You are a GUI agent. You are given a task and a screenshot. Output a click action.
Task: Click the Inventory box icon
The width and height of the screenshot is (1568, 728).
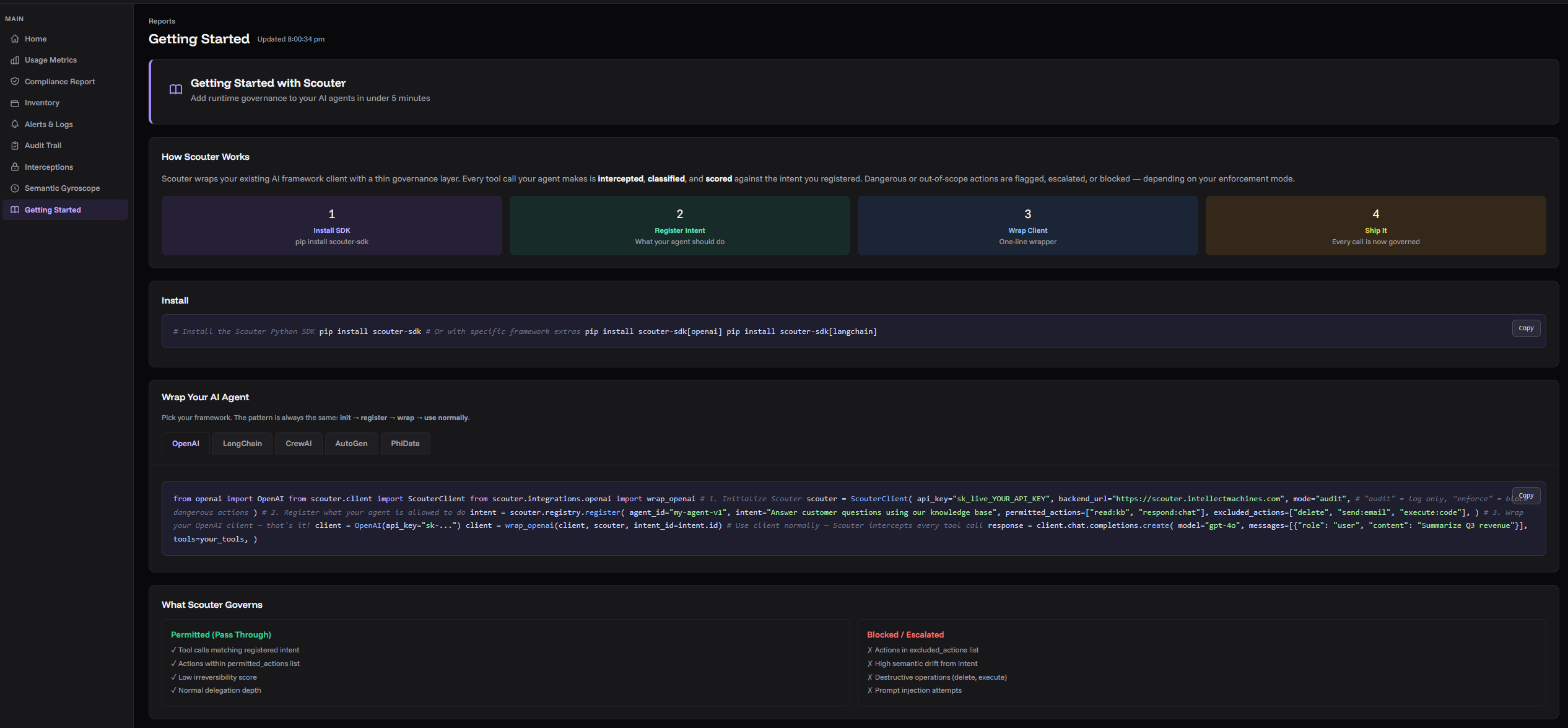point(15,103)
